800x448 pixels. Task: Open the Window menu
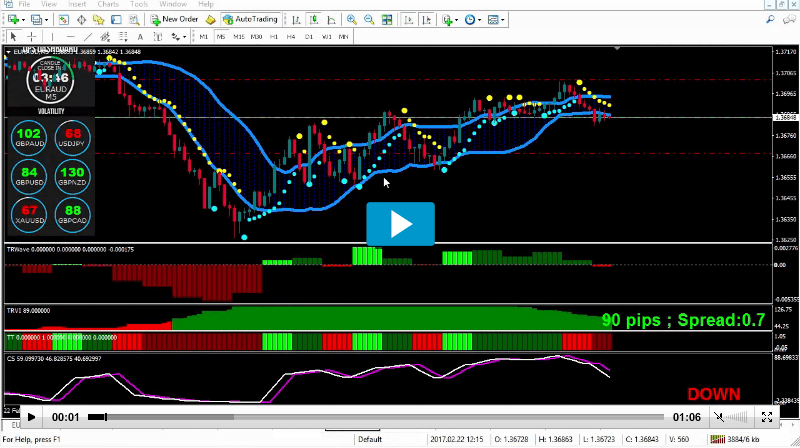point(172,4)
